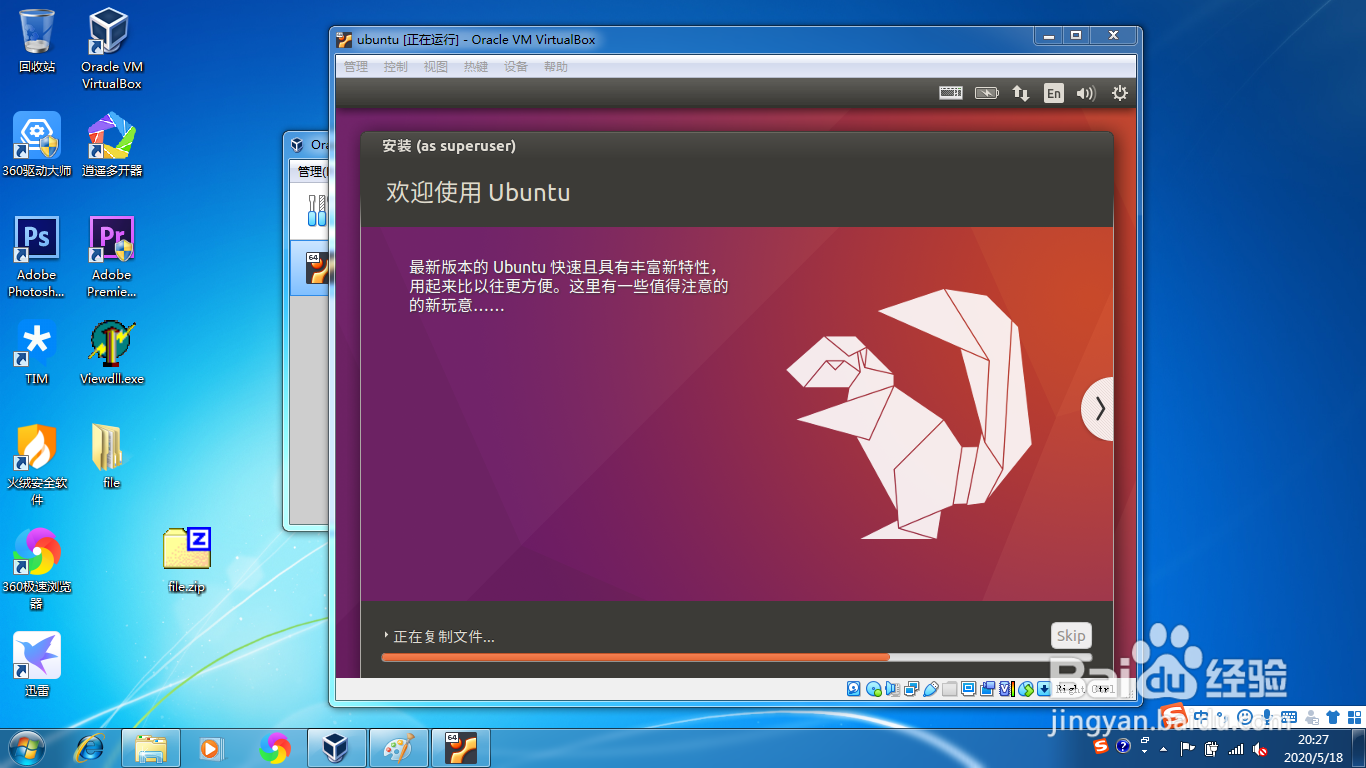Screen dimensions: 1366x768
Task: Open the Recycle Bin desktop icon
Action: [37, 42]
